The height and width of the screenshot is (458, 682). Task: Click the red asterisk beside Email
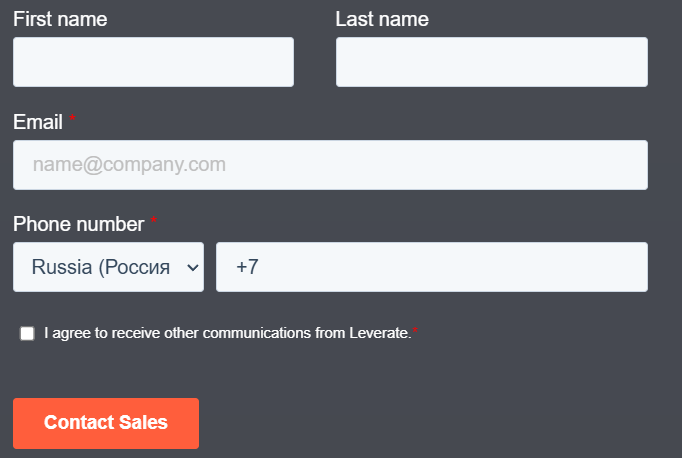pos(72,120)
